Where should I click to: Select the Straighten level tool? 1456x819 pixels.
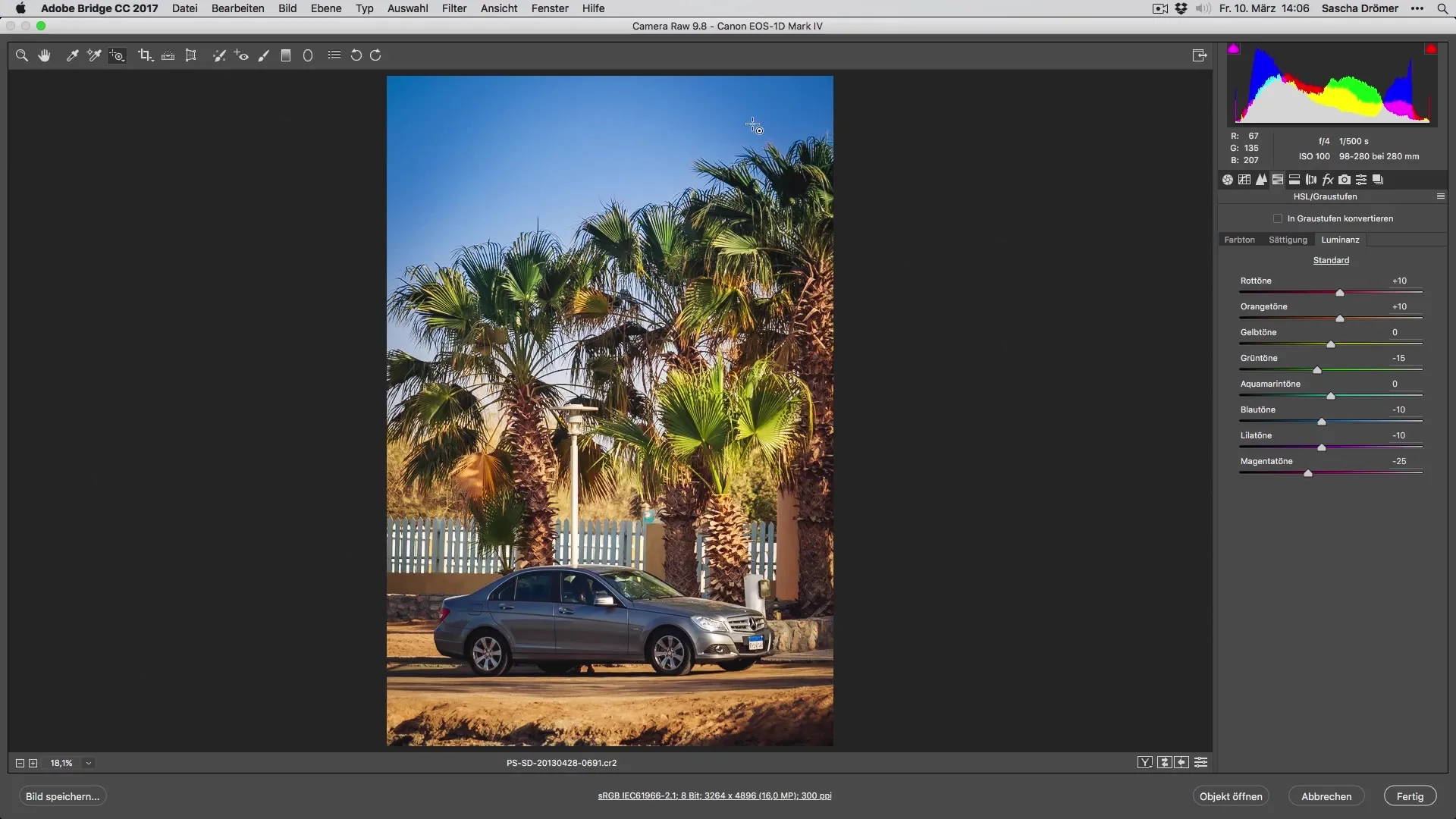(168, 55)
